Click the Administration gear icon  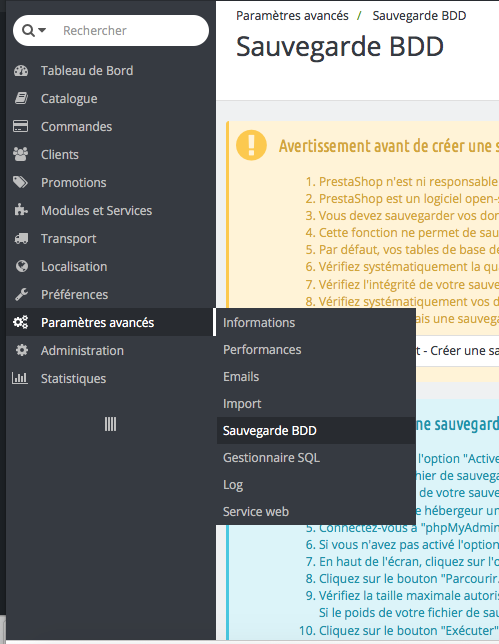click(21, 350)
